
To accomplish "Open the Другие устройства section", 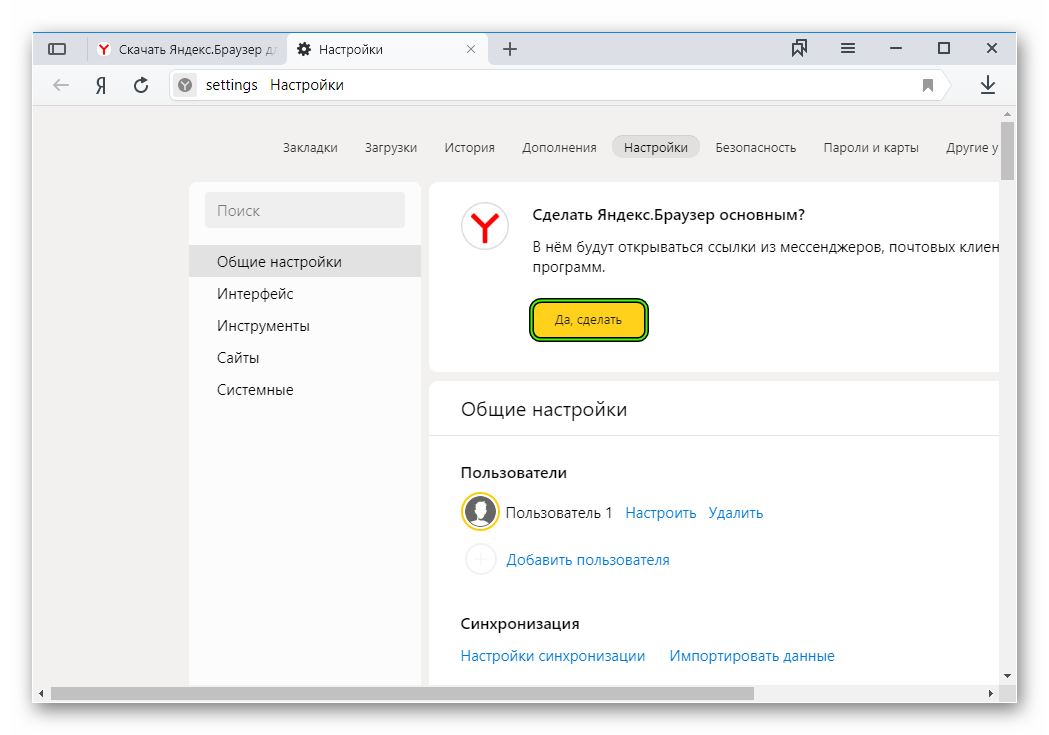I will coord(972,147).
